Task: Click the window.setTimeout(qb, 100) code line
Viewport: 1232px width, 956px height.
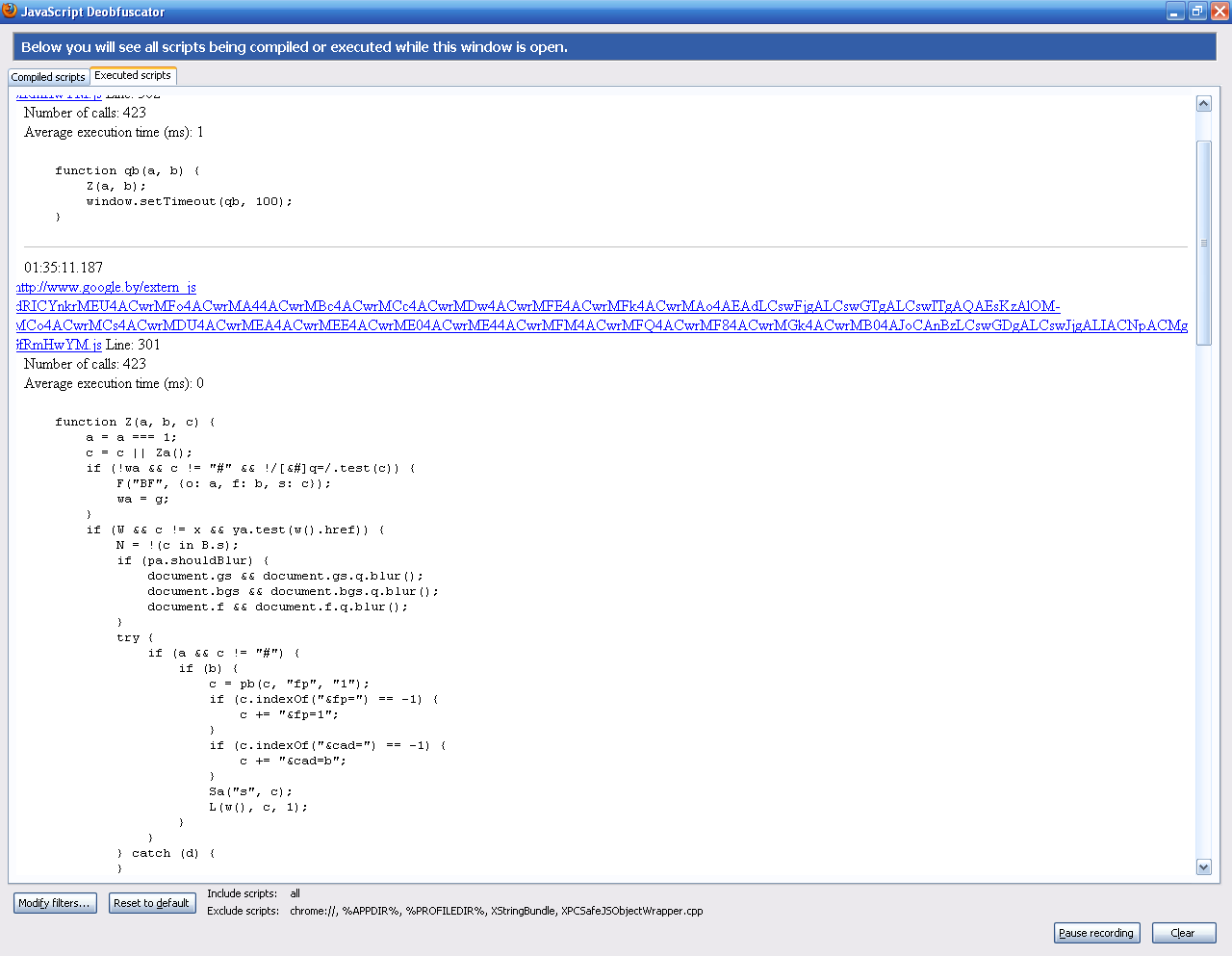Action: [189, 201]
